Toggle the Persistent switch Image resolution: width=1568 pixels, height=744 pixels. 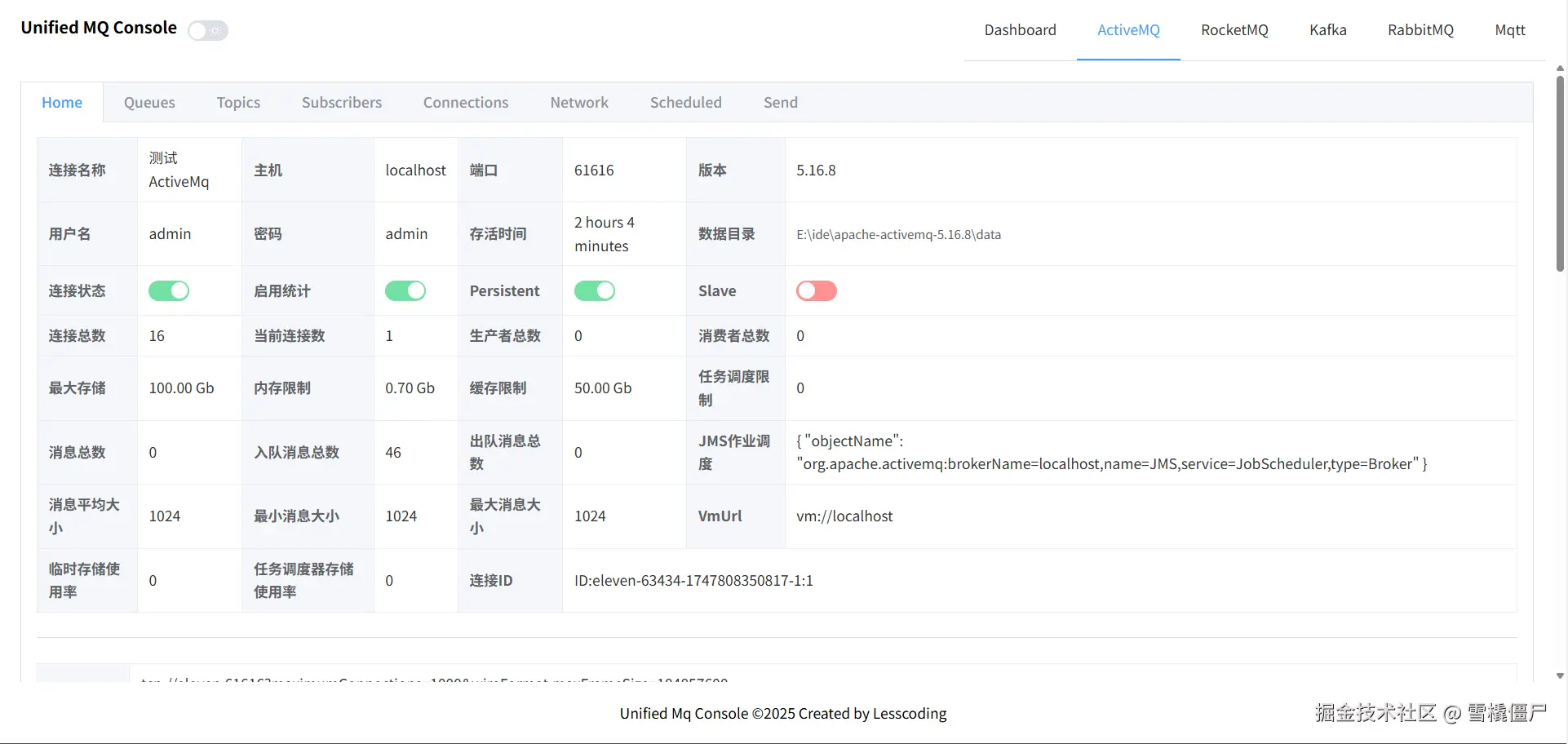click(595, 291)
